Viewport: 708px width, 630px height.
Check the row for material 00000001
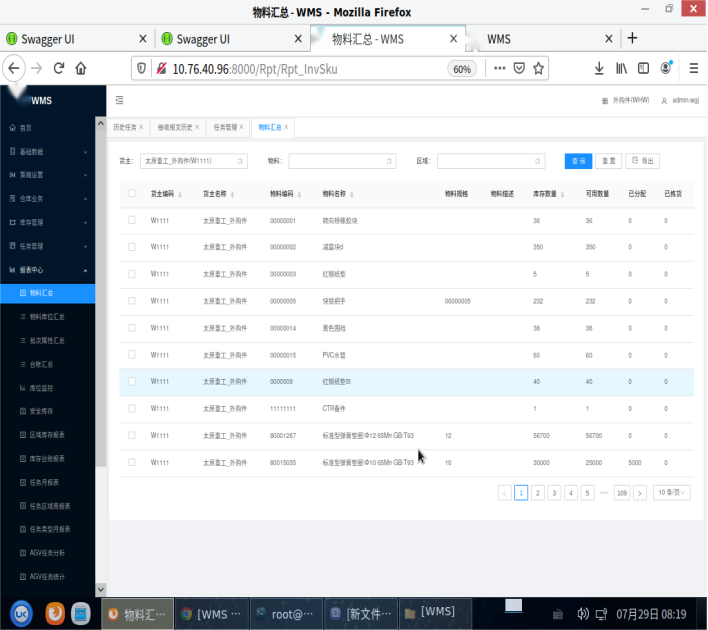pyautogui.click(x=131, y=220)
